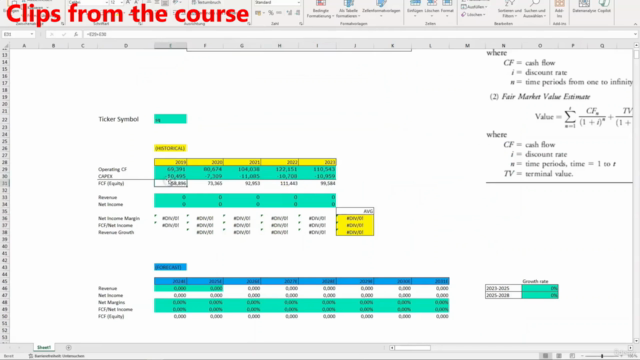The image size is (640, 360).
Task: Open Suchen und Auswählen
Action: click(x=534, y=9)
